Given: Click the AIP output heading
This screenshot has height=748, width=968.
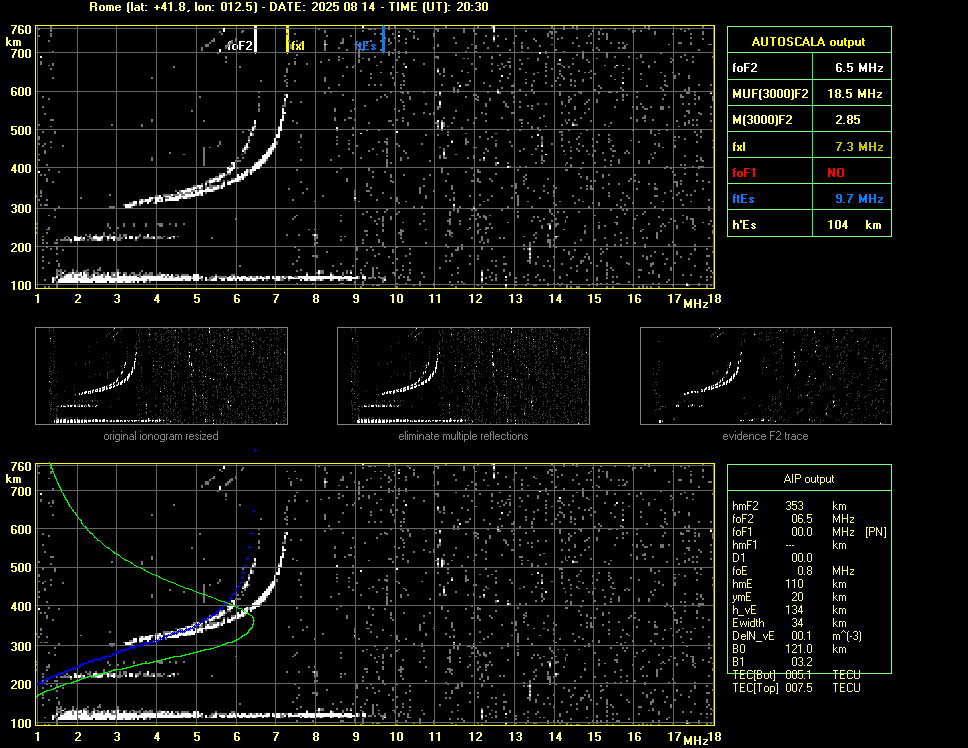Looking at the screenshot, I should click(809, 479).
